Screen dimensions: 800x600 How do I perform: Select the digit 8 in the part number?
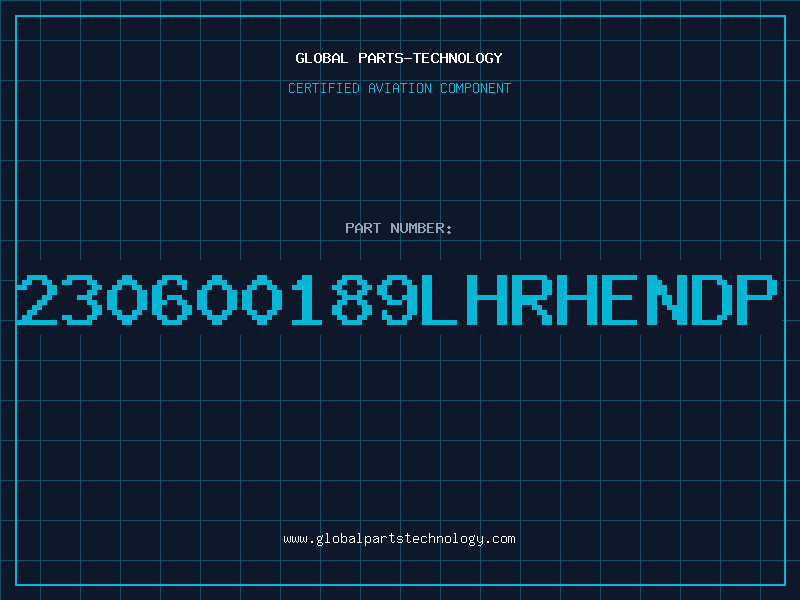352,299
